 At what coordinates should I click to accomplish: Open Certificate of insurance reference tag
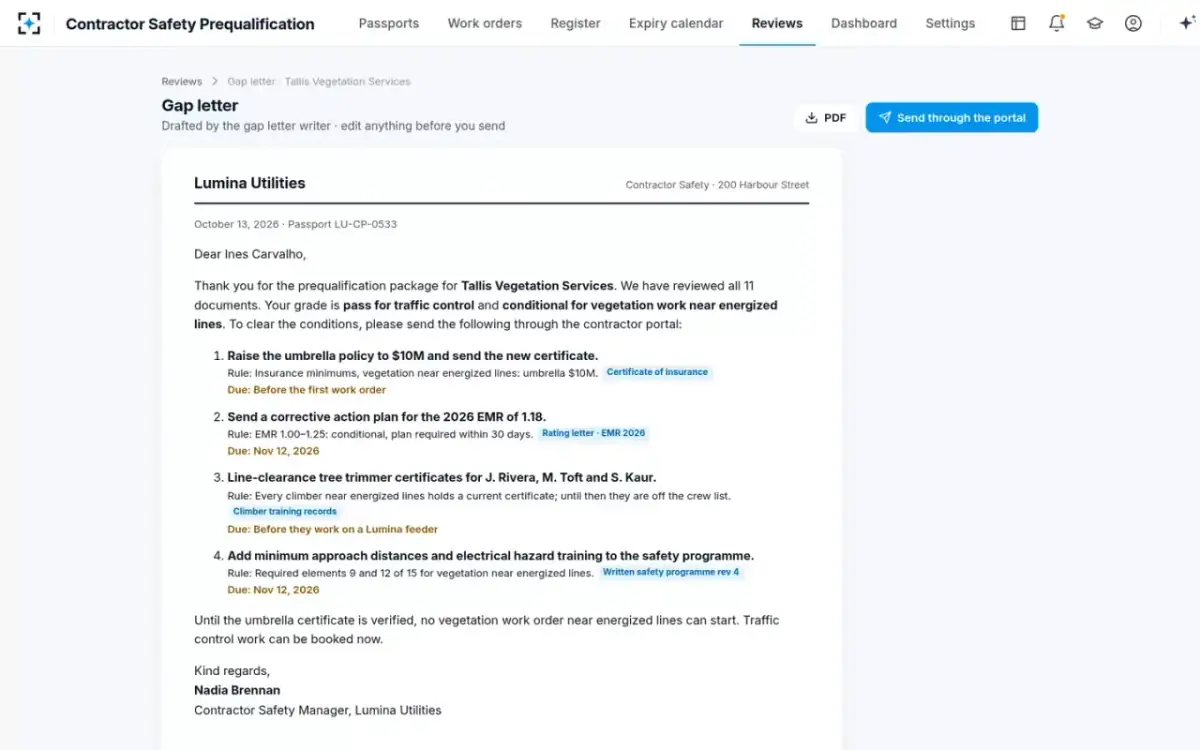657,372
